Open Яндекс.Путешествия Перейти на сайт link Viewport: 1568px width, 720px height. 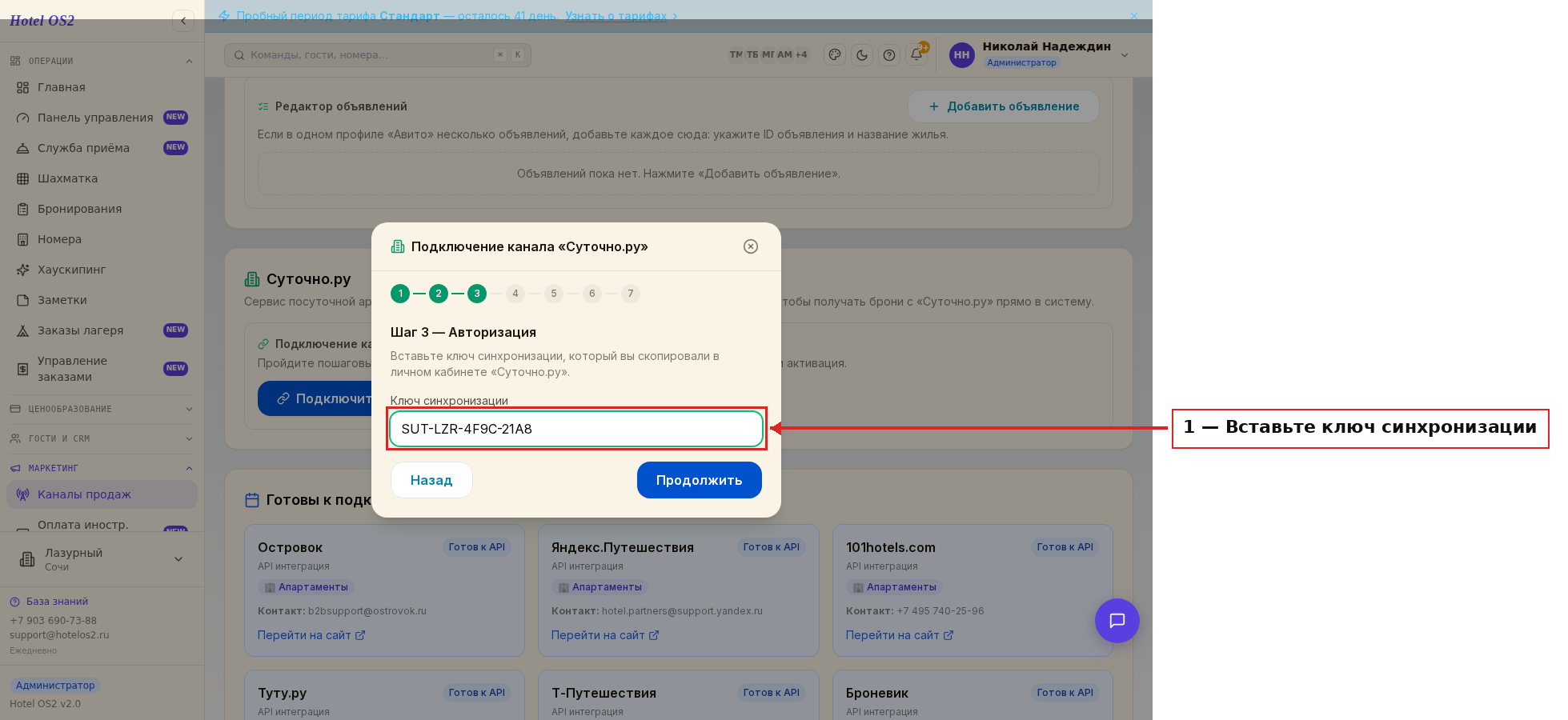pos(605,635)
